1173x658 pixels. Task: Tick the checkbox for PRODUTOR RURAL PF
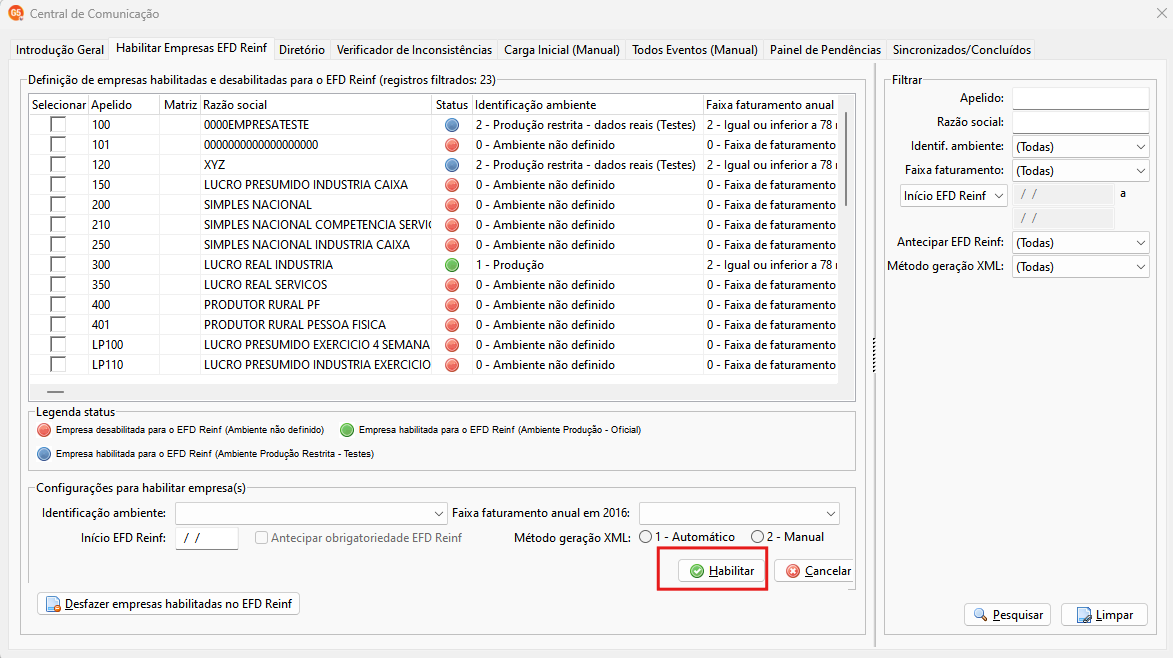pyautogui.click(x=58, y=305)
